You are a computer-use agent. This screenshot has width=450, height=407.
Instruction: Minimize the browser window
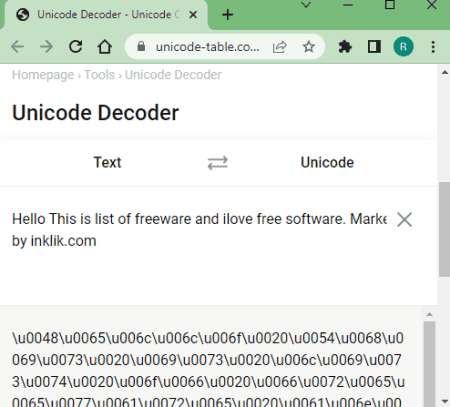pyautogui.click(x=348, y=5)
